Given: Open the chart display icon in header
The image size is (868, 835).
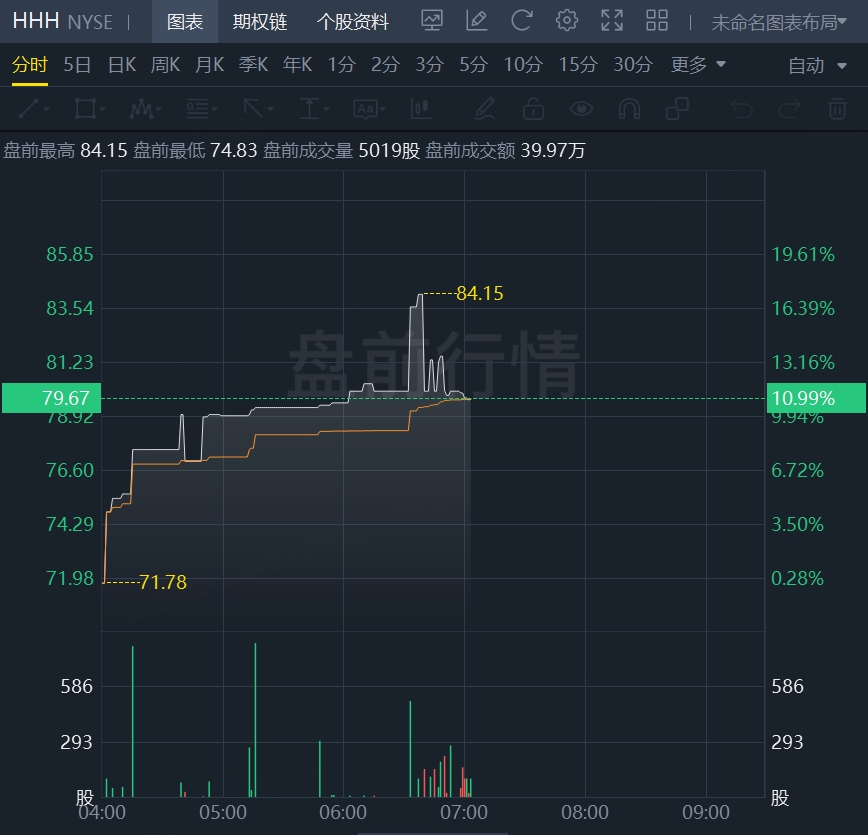Looking at the screenshot, I should click(432, 21).
